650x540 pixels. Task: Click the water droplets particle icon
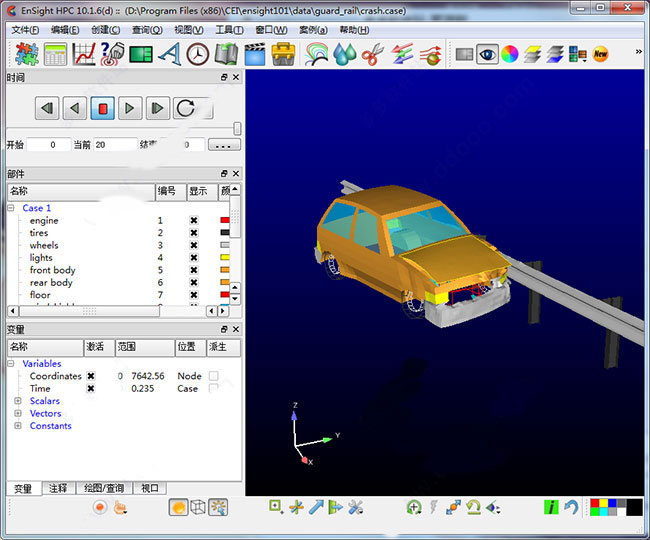[x=345, y=54]
